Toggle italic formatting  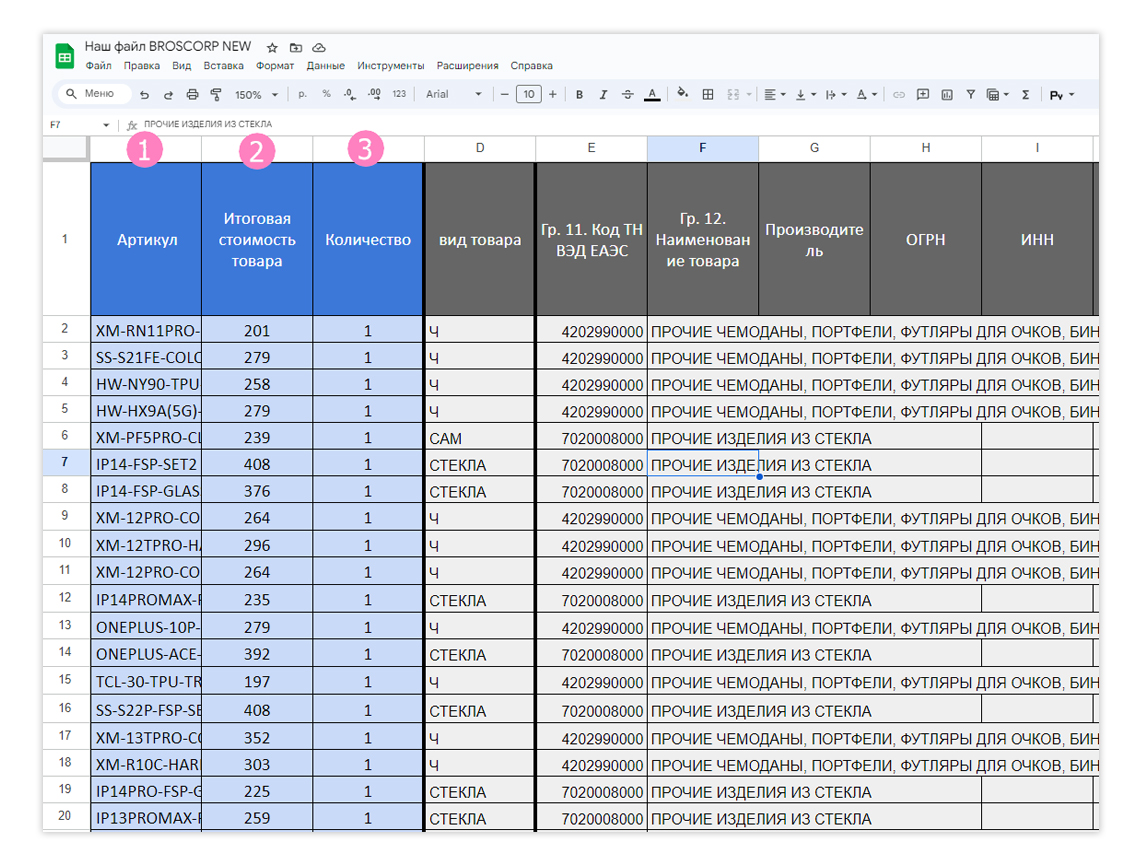603,94
